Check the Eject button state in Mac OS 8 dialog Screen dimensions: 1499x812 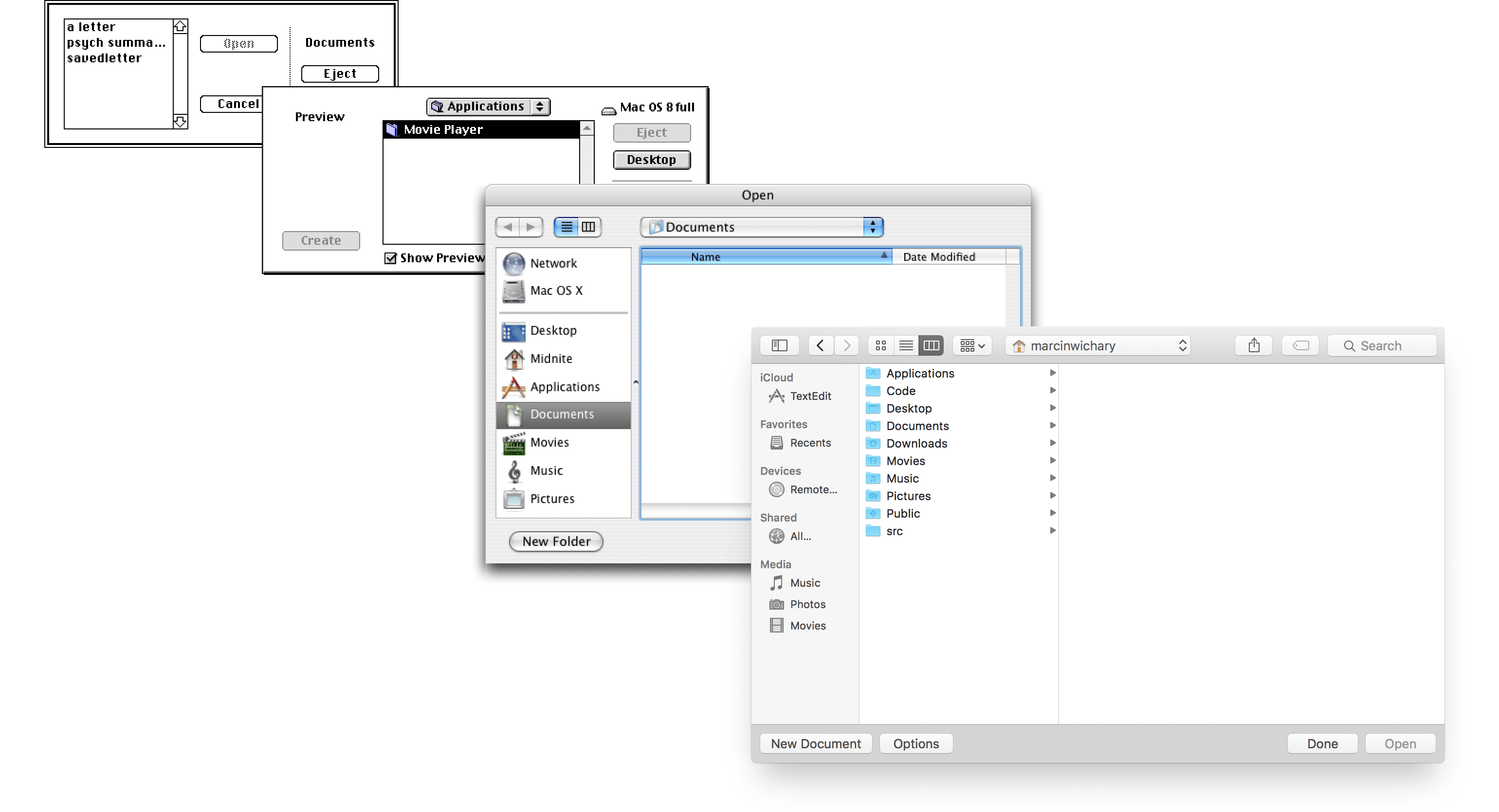point(651,131)
